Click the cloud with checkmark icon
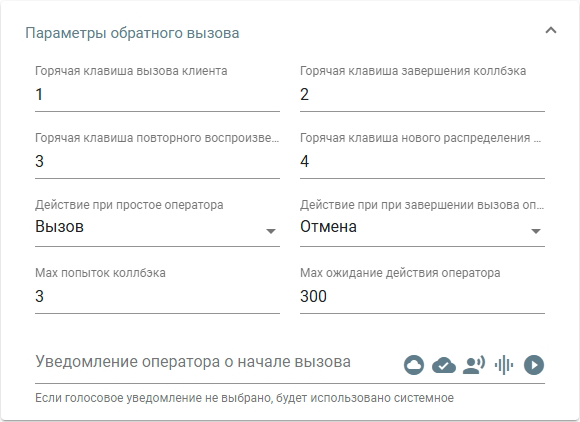Viewport: 580px width, 422px height. [444, 365]
